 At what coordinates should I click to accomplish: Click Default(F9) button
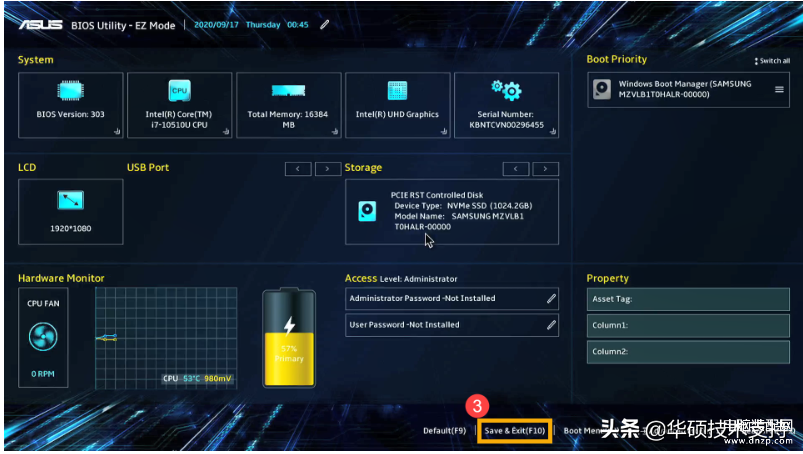point(445,431)
